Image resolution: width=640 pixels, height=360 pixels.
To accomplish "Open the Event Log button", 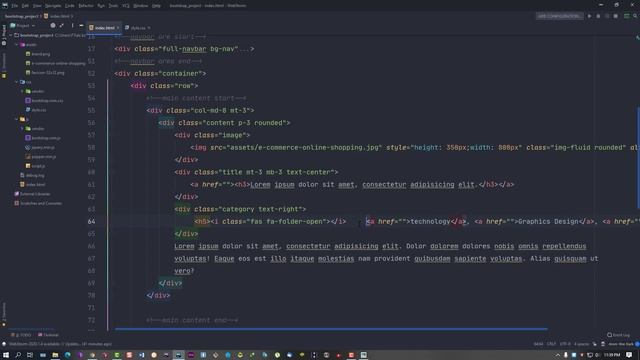I will point(618,335).
